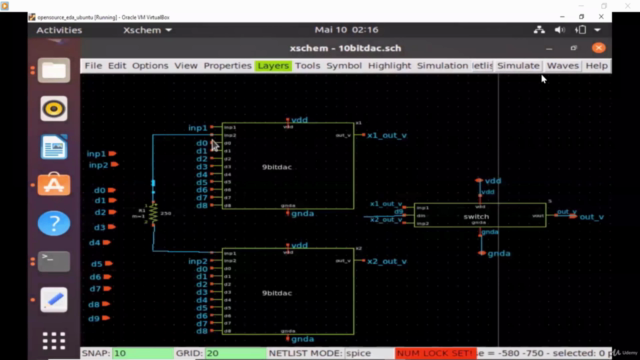
Task: Close the xschem window
Action: coord(598,48)
